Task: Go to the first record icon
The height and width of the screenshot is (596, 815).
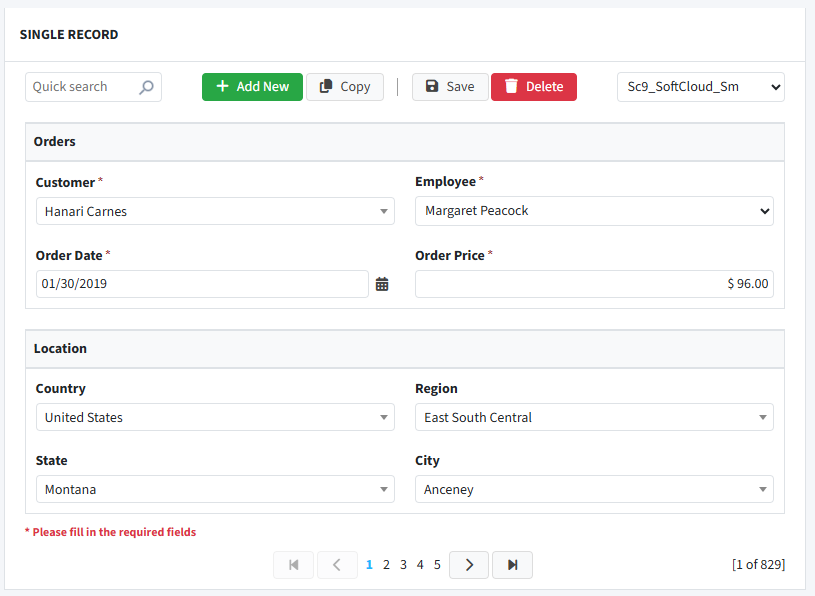Action: pyautogui.click(x=294, y=565)
